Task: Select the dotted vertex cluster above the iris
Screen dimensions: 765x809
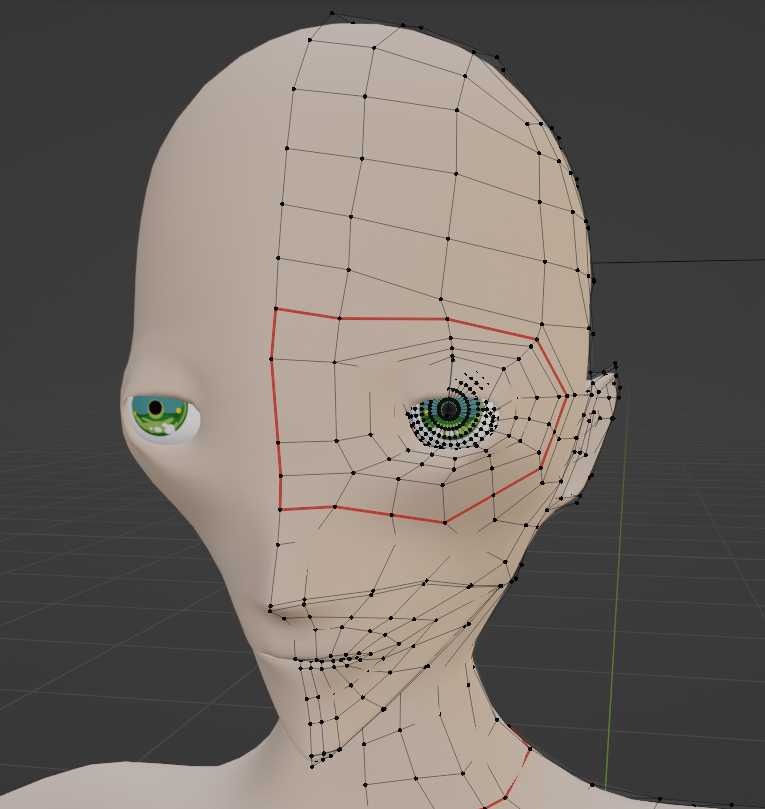Action: coord(472,381)
